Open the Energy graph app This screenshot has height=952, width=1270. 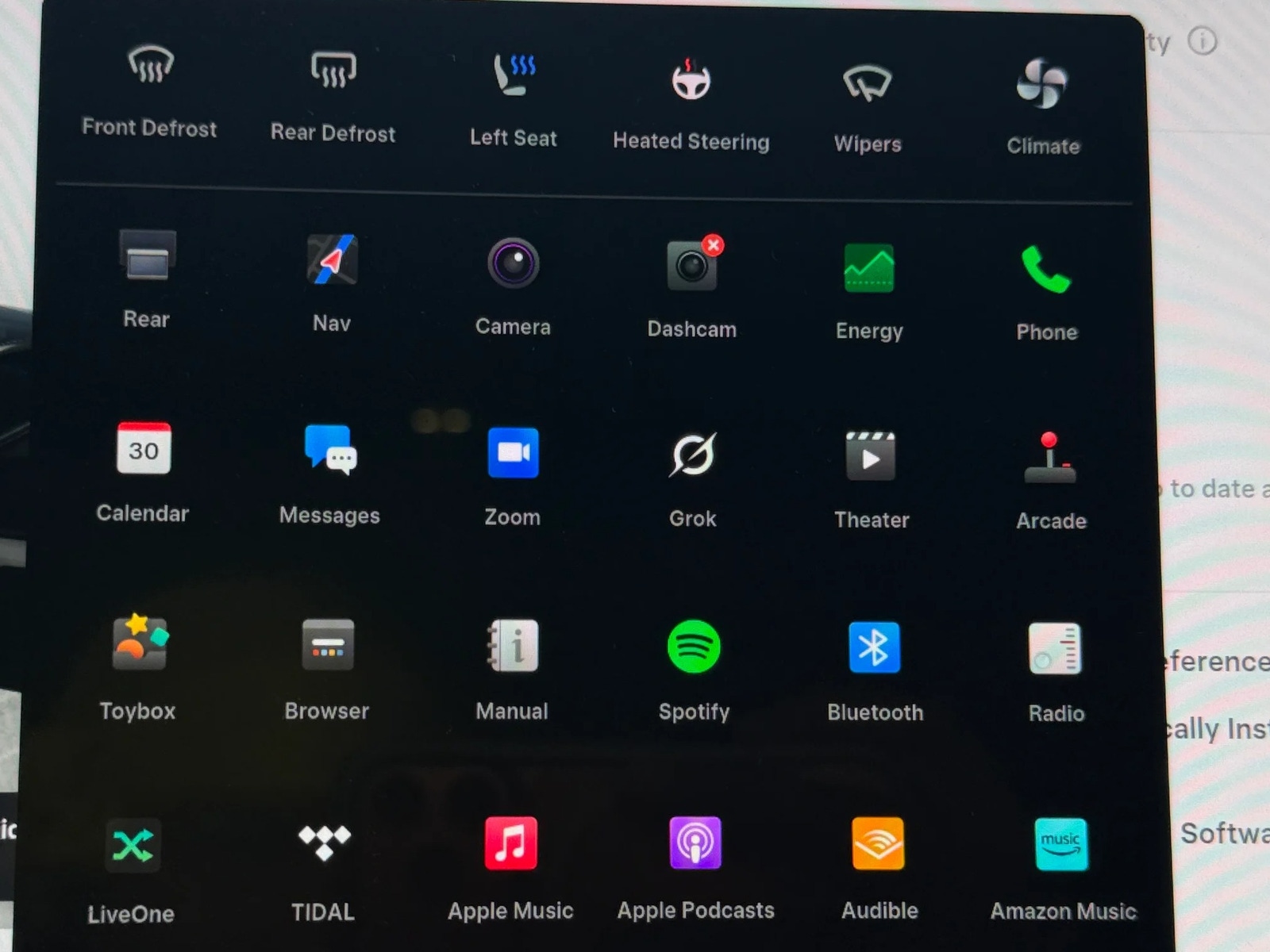[x=869, y=268]
